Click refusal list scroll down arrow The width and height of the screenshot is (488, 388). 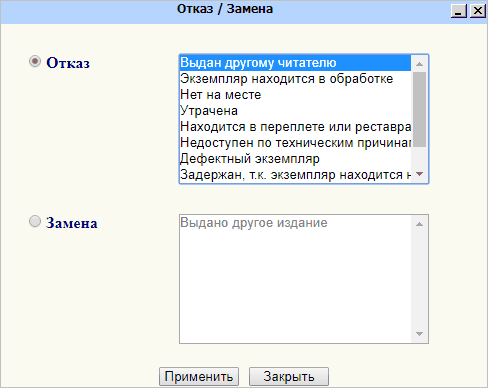[420, 174]
